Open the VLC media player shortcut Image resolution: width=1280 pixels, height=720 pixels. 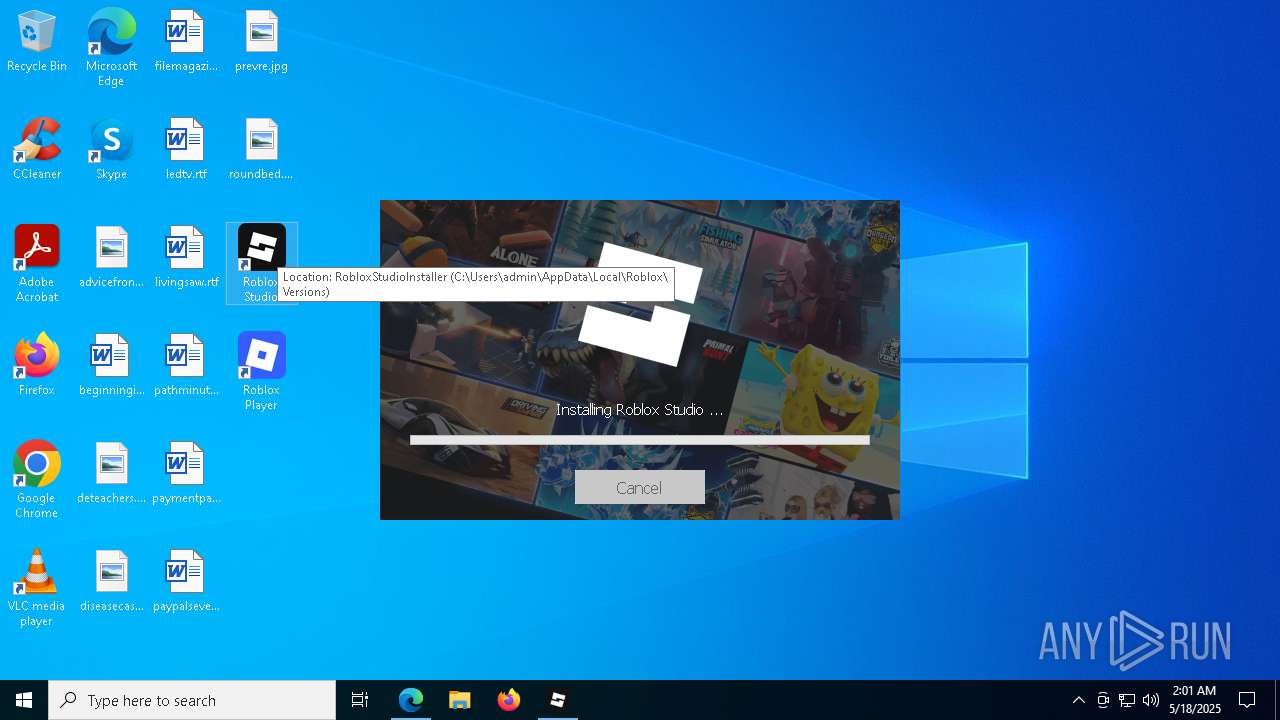coord(37,588)
